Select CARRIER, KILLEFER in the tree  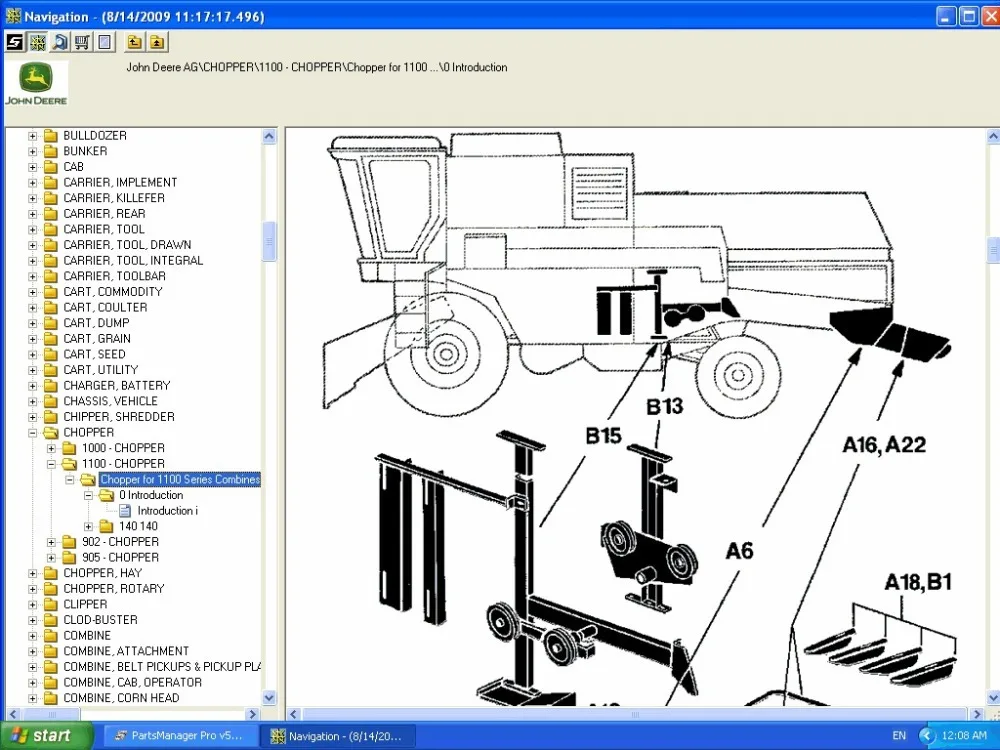(114, 198)
